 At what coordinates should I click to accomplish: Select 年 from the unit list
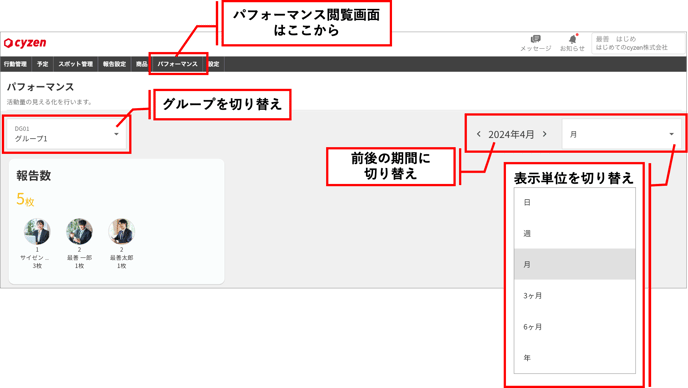coord(574,358)
